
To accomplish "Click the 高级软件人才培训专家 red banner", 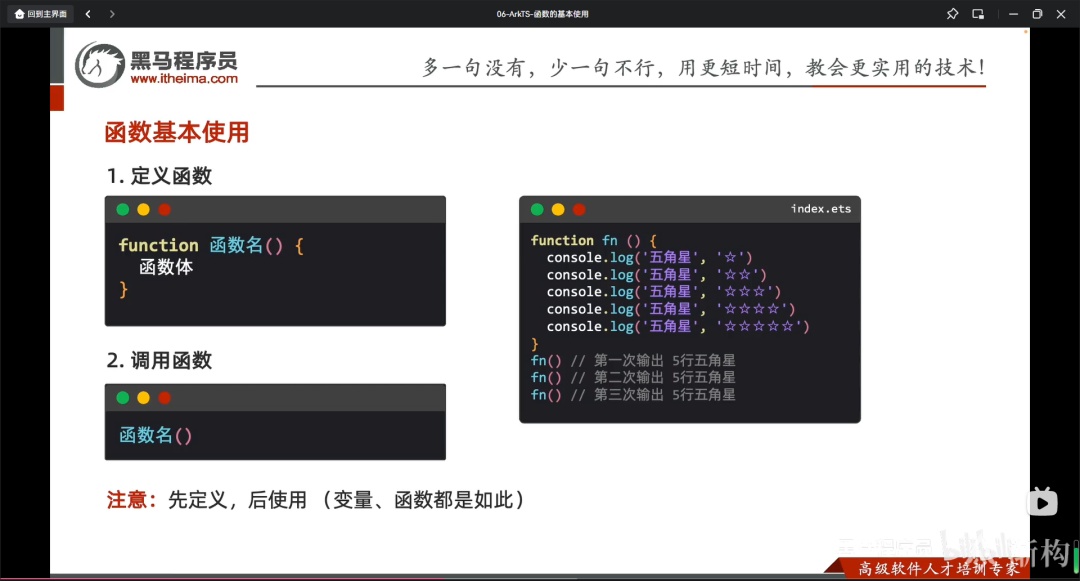I will pos(937,568).
